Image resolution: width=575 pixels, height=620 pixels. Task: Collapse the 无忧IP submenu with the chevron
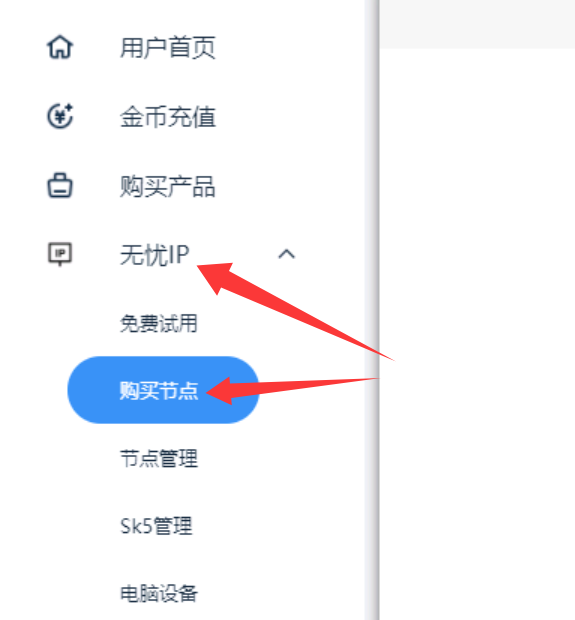coord(286,254)
